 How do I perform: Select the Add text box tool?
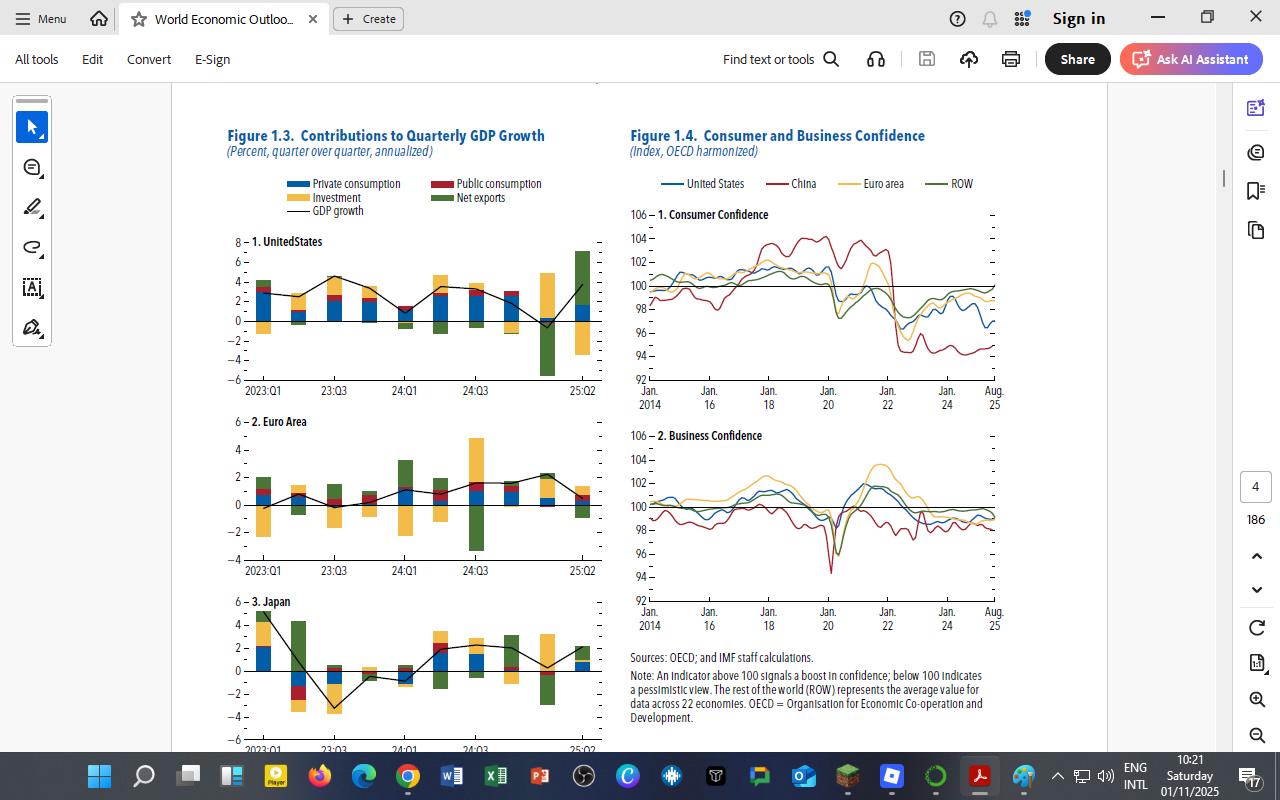tap(32, 288)
